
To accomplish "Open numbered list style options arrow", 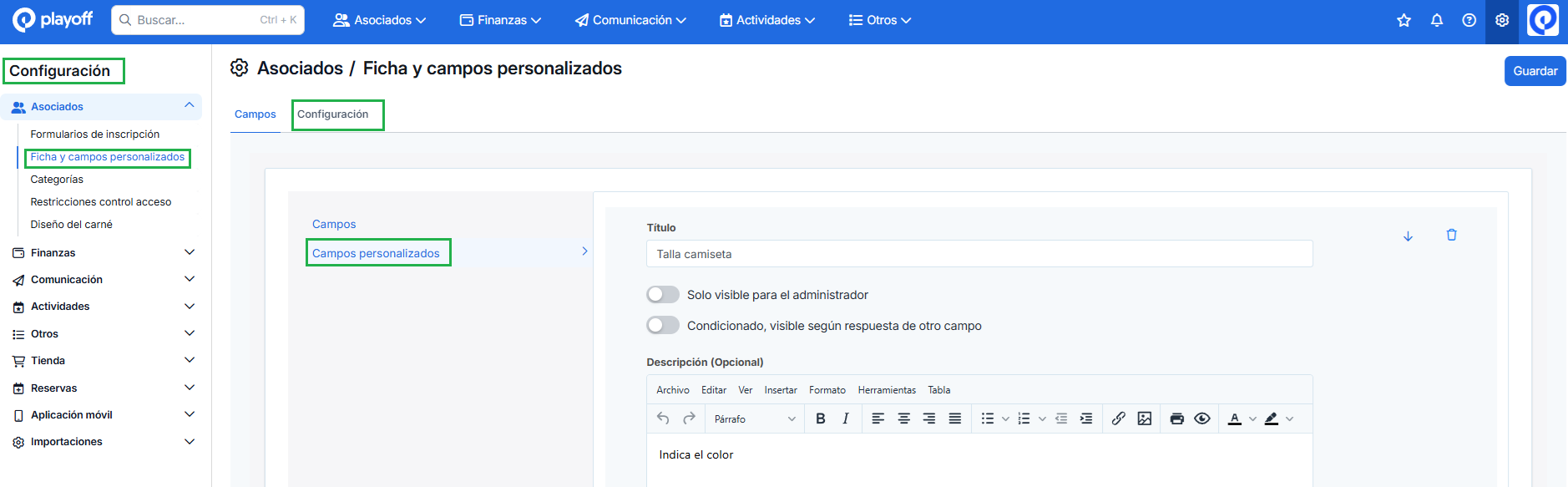I will click(1042, 419).
